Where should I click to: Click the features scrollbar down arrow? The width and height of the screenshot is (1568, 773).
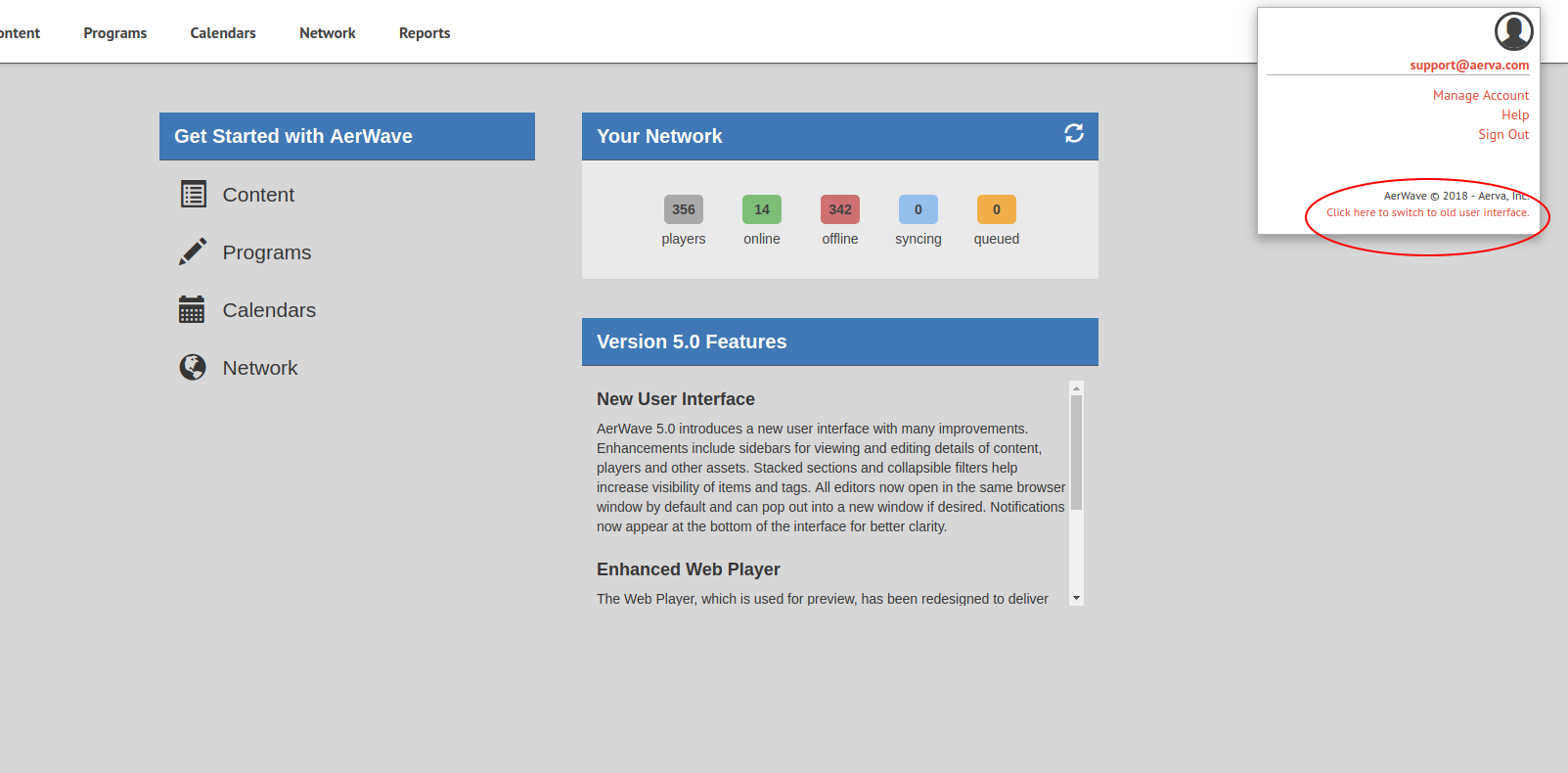click(1076, 598)
